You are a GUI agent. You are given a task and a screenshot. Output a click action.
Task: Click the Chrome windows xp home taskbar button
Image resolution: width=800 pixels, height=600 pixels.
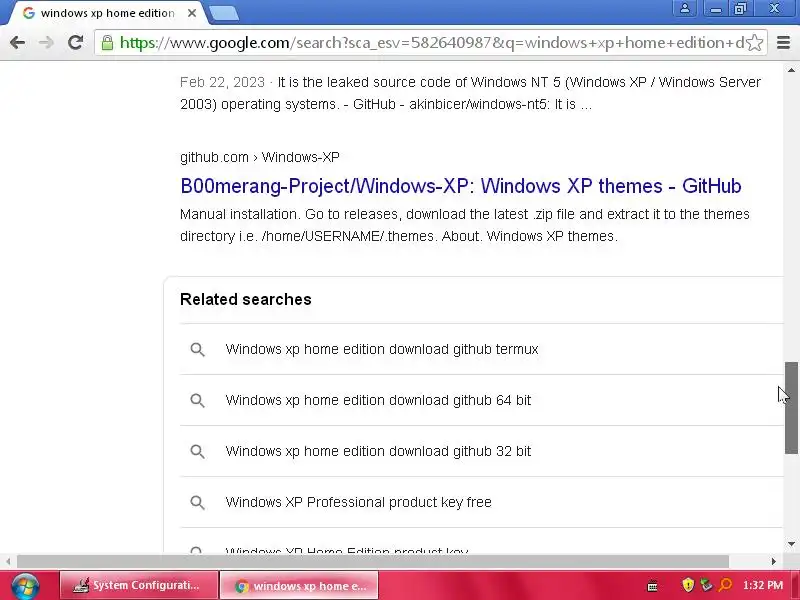[300, 586]
